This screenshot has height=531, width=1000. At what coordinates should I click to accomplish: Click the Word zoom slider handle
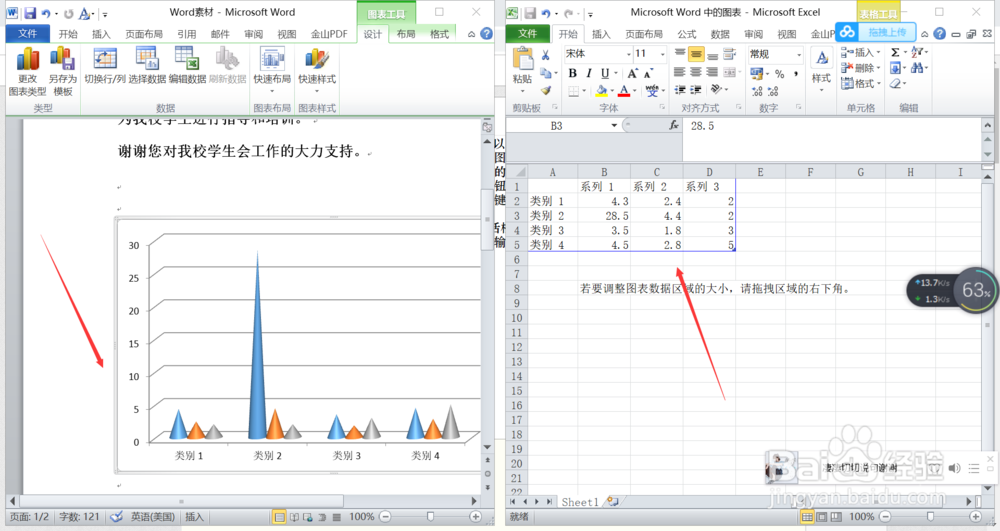tap(430, 517)
